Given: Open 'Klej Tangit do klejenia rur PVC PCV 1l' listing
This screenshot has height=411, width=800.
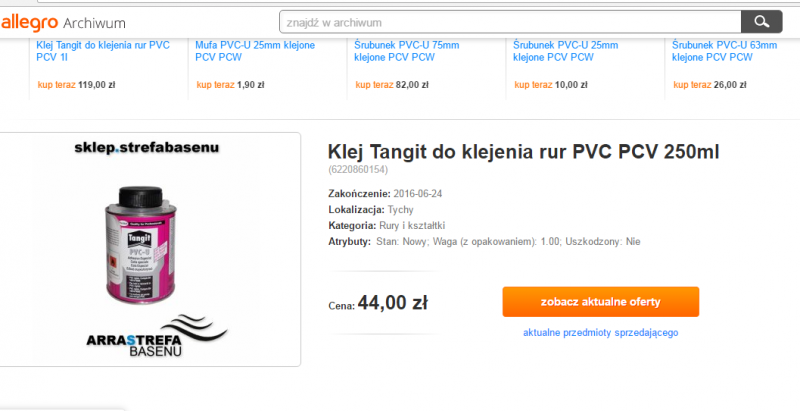Looking at the screenshot, I should (x=103, y=51).
